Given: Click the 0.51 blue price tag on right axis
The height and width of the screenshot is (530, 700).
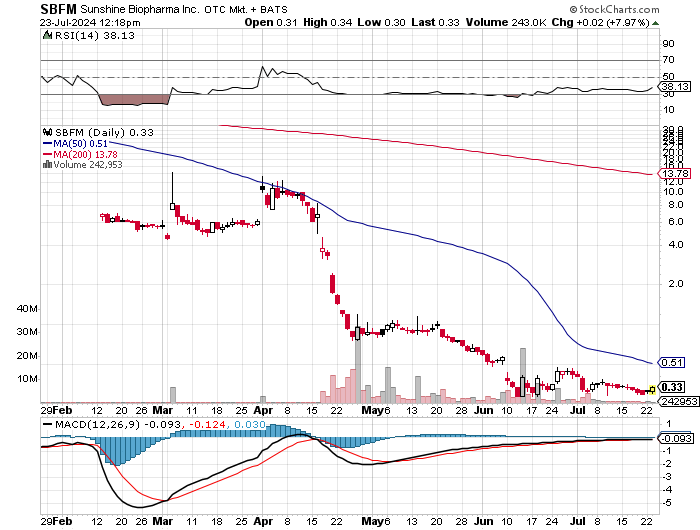Looking at the screenshot, I should pyautogui.click(x=671, y=362).
